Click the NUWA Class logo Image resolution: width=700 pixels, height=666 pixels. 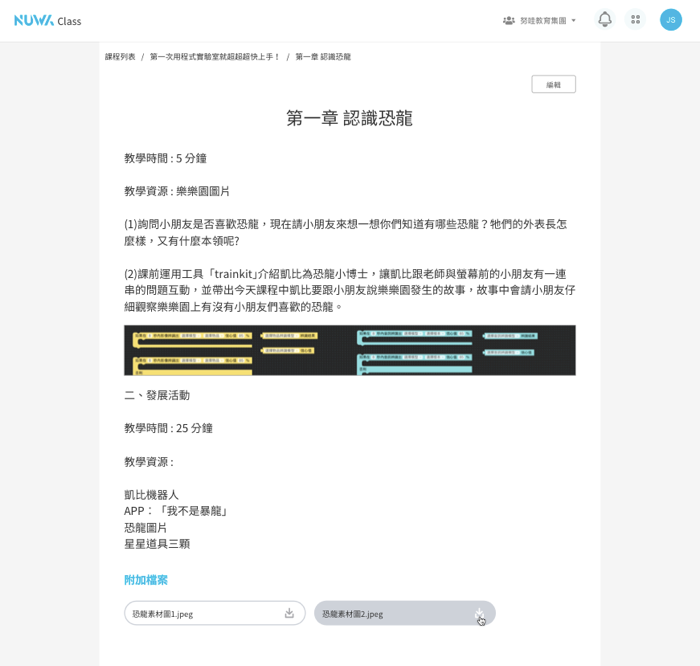(47, 20)
